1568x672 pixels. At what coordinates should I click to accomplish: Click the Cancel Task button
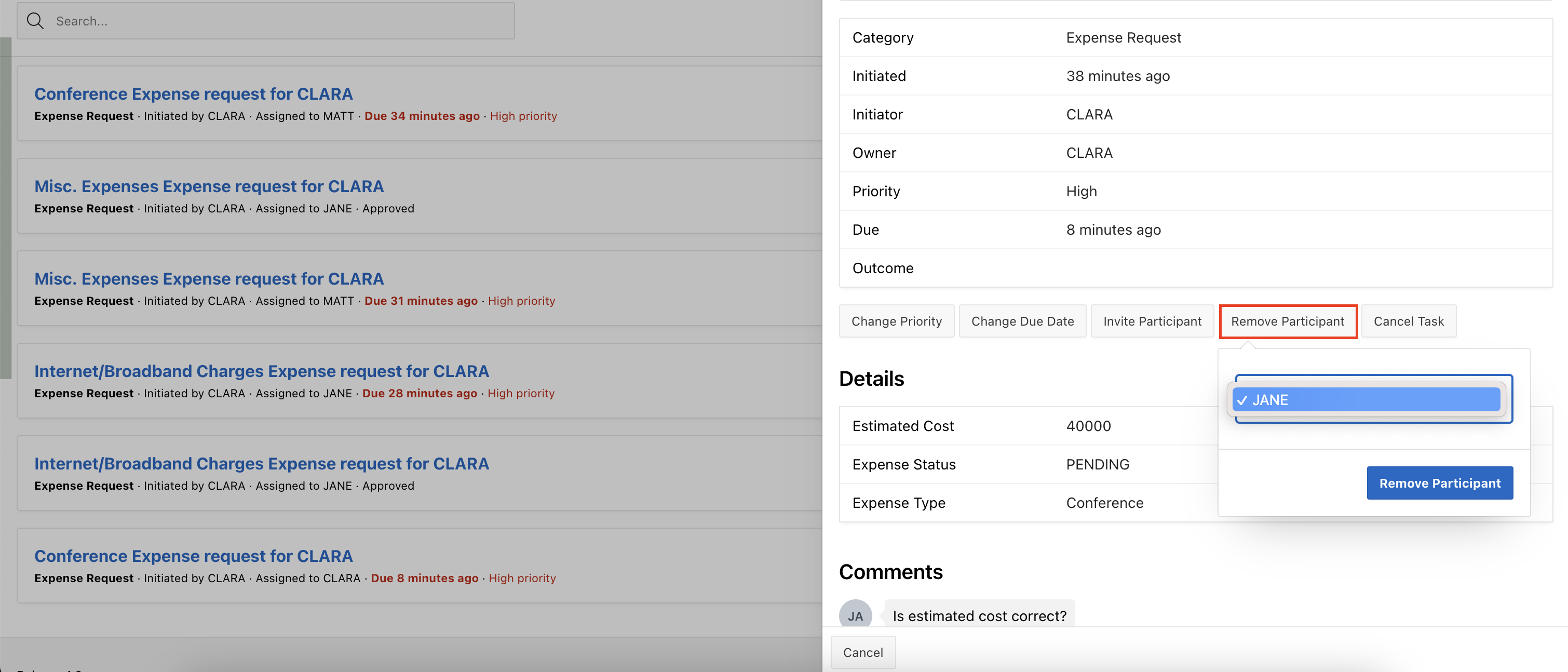(1408, 321)
